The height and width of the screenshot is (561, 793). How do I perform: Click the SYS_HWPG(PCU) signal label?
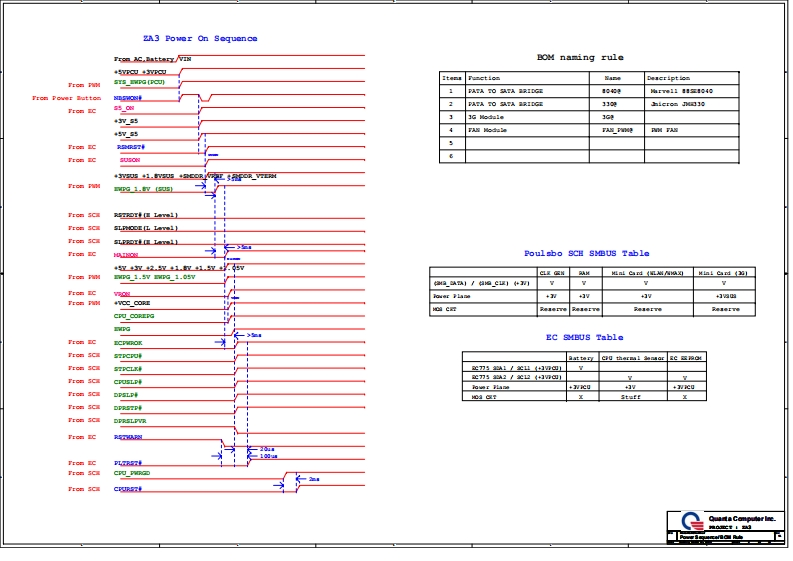[140, 82]
